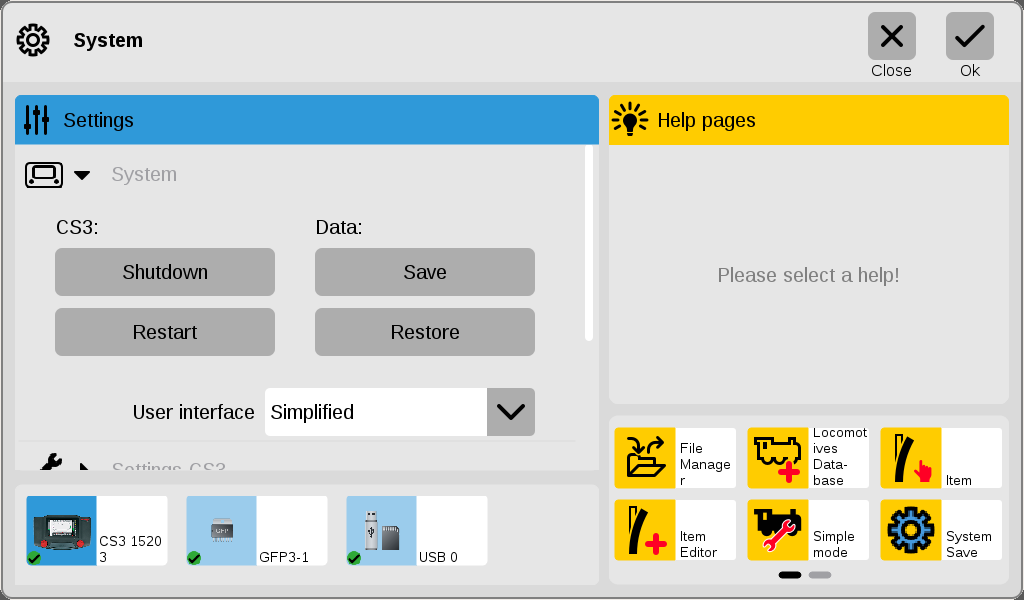The height and width of the screenshot is (600, 1024).
Task: Select the CS3 15203 device thumbnail
Action: click(x=60, y=530)
